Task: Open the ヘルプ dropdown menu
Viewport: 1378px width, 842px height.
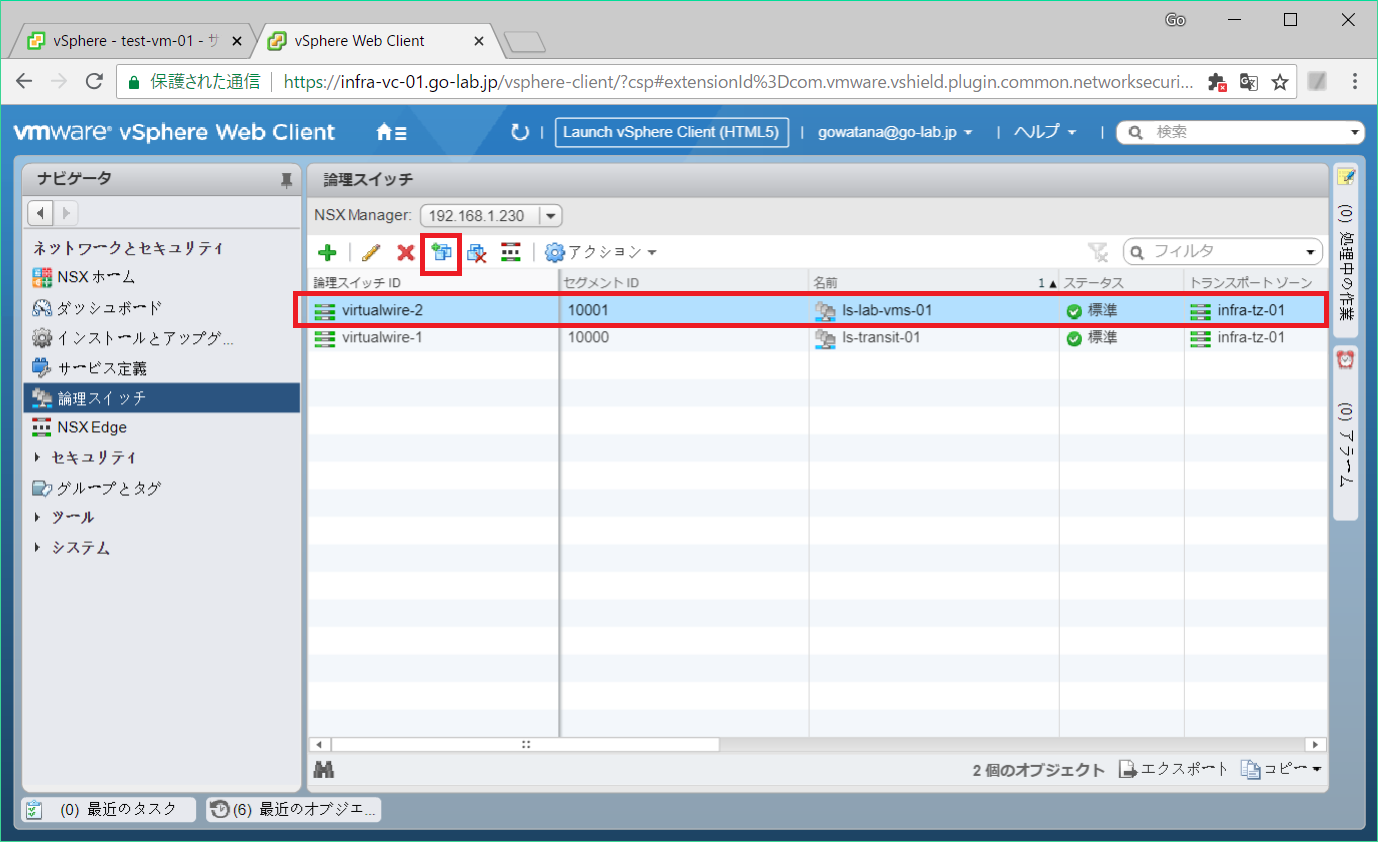Action: point(1045,132)
